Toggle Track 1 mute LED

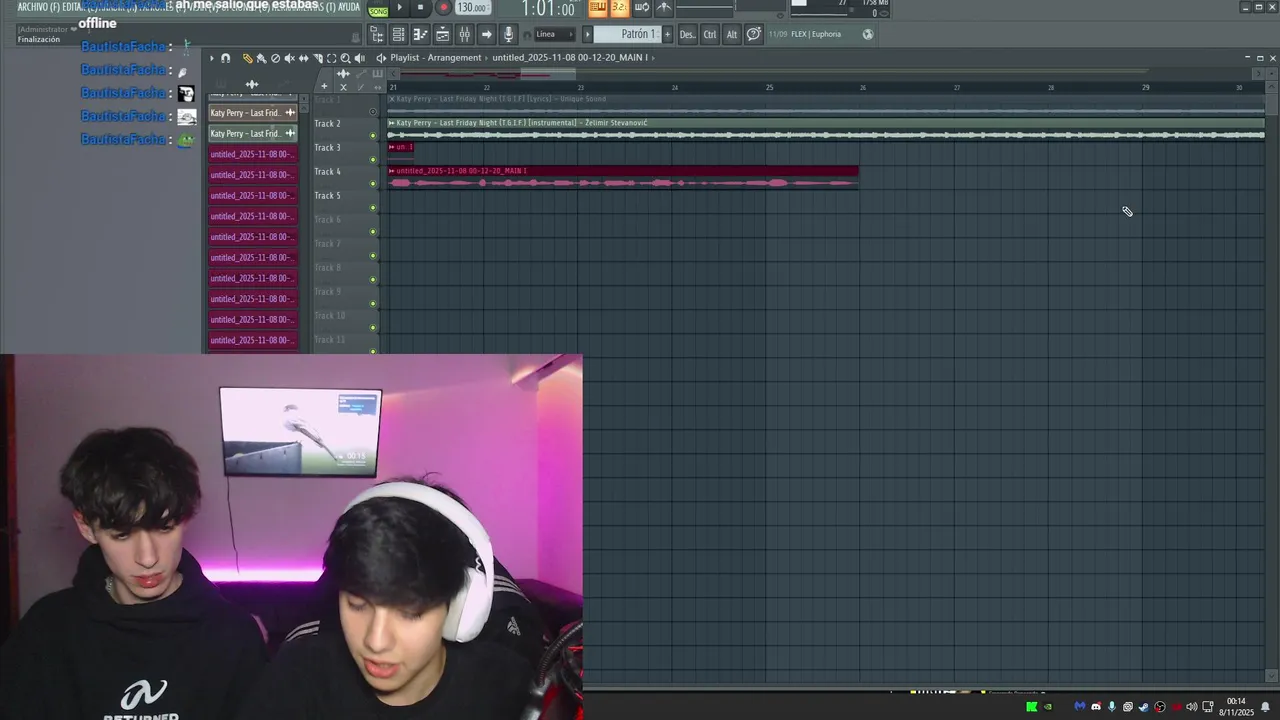tap(373, 112)
